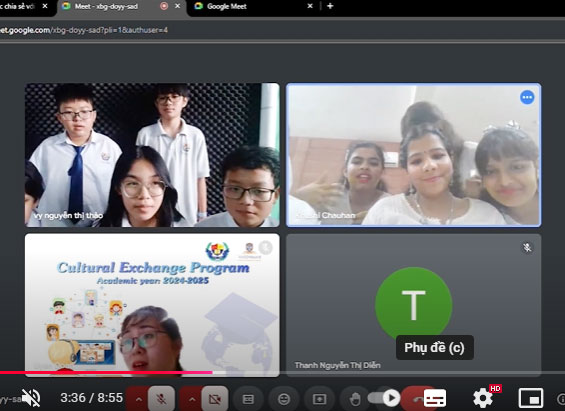Viewport: 565px width, 411px height.
Task: Click the Cultural Exchange Program presentation tile
Action: (152, 305)
